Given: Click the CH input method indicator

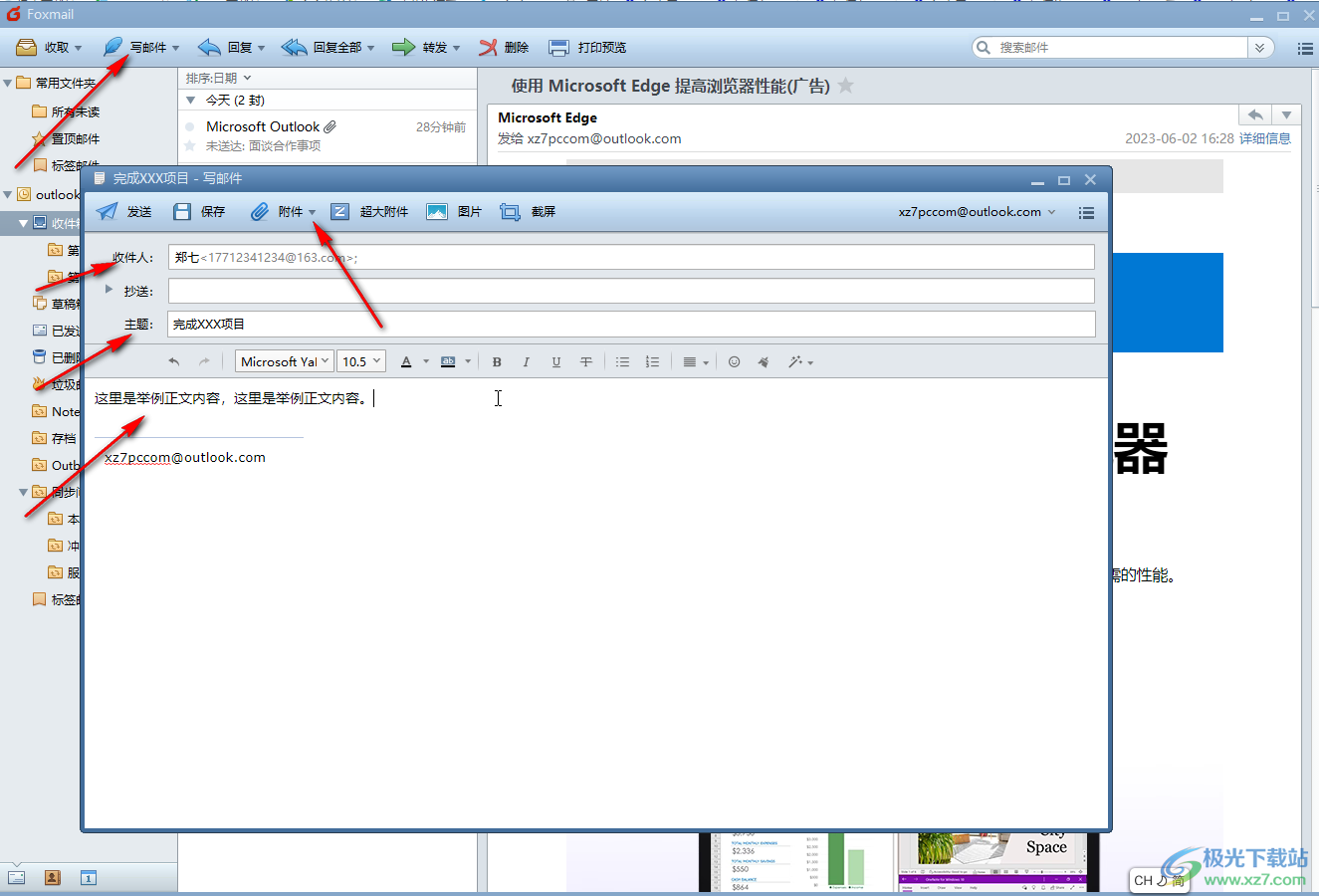Looking at the screenshot, I should tap(1143, 881).
